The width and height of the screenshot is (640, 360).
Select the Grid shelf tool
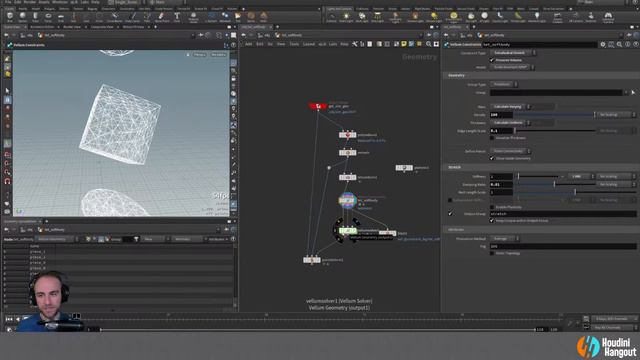pyautogui.click(x=61, y=17)
